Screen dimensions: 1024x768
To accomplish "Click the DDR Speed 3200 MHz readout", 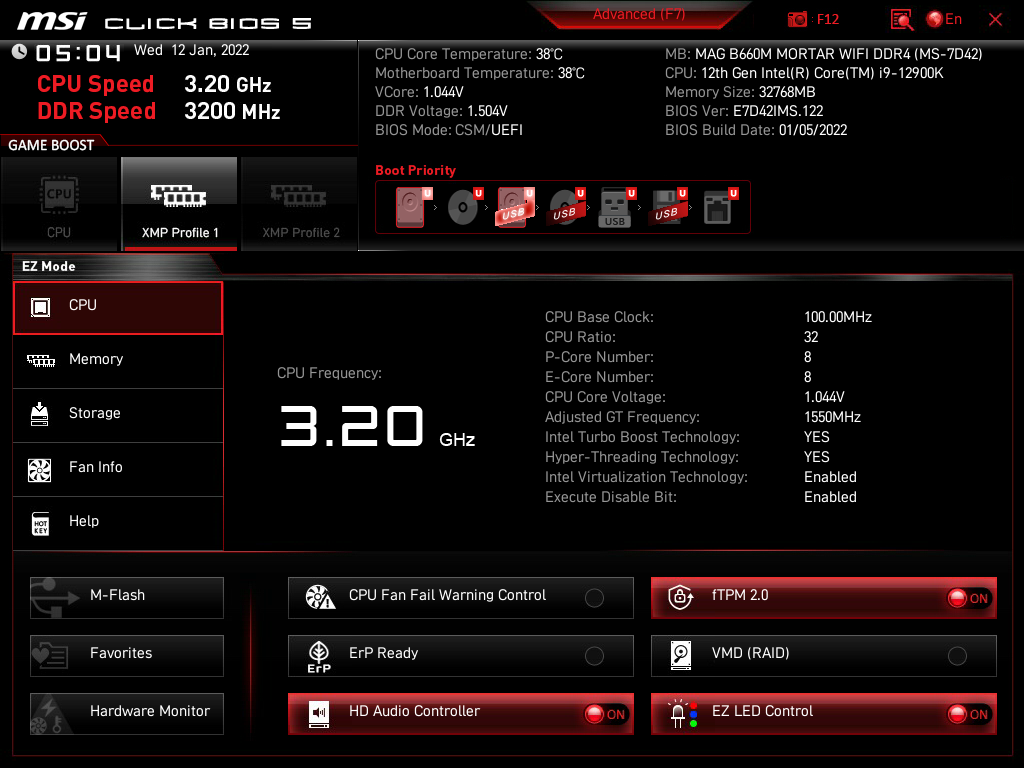I will point(159,111).
